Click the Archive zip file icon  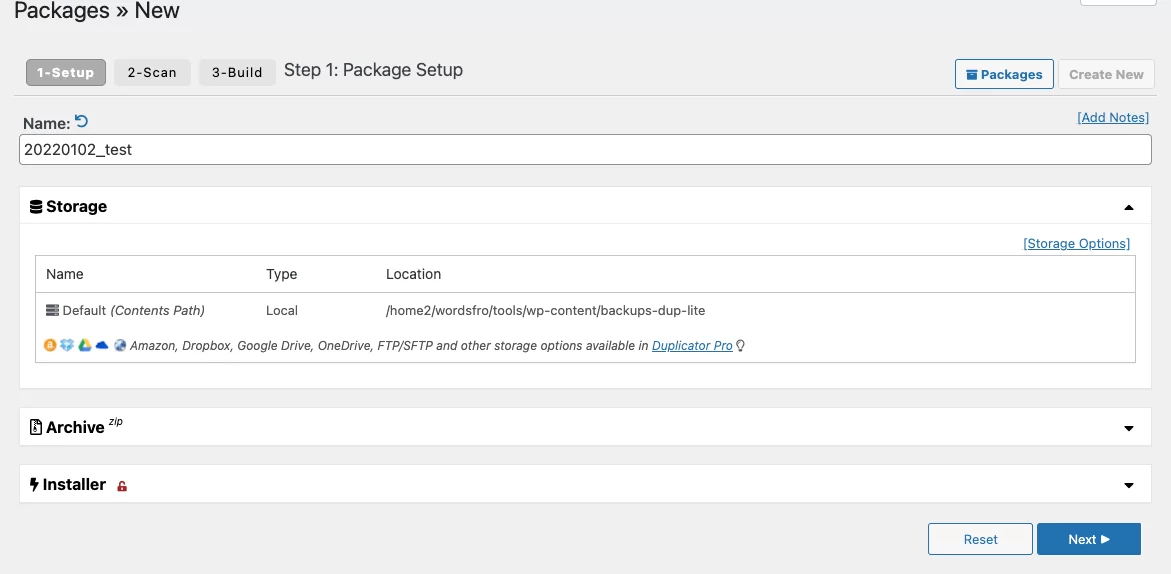pos(35,427)
